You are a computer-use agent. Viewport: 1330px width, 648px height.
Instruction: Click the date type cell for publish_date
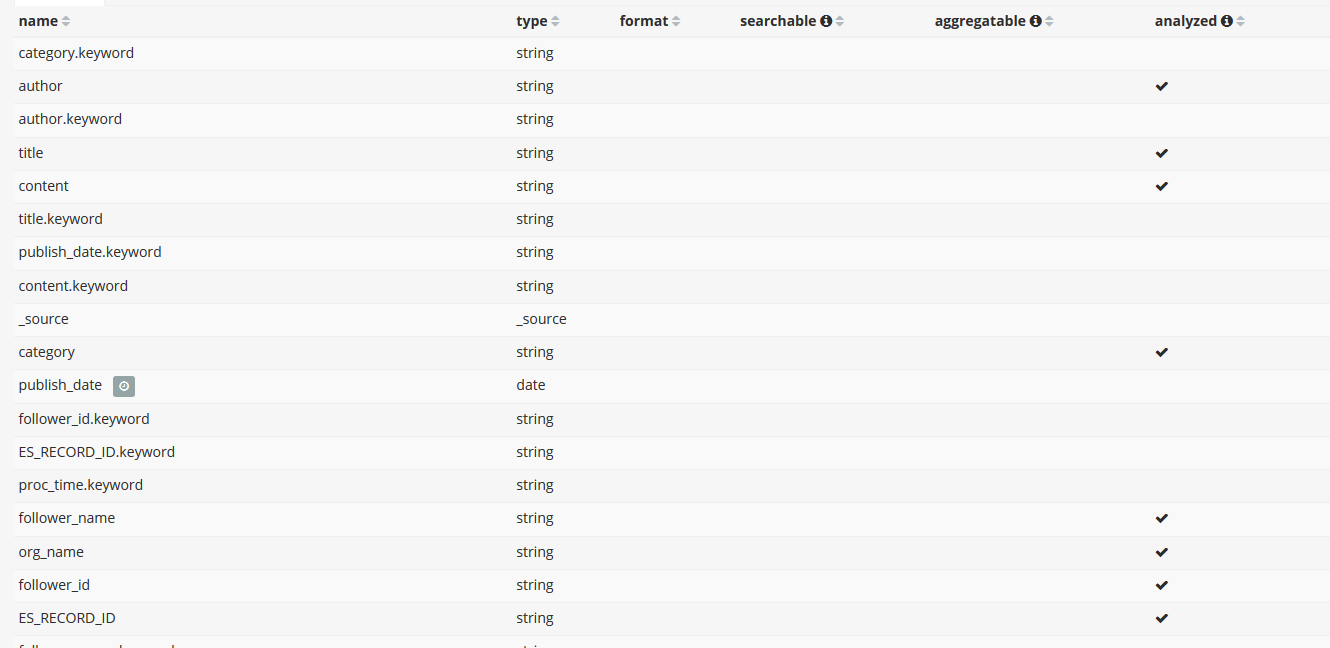click(531, 385)
